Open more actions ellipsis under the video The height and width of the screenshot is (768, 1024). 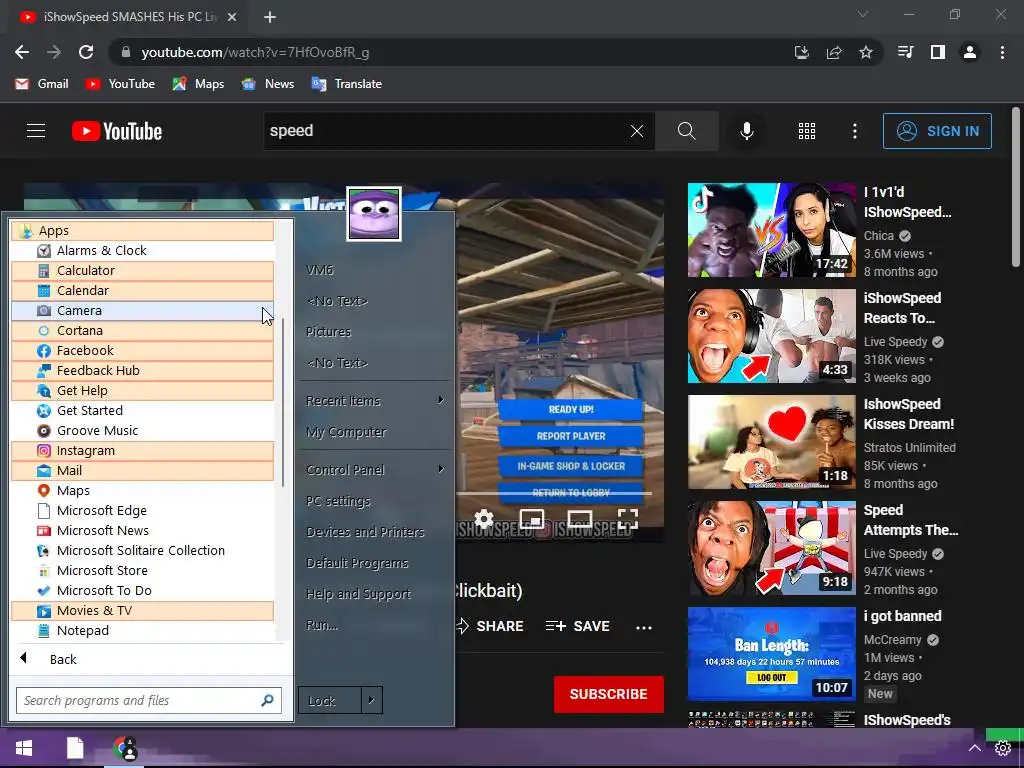[x=644, y=628]
